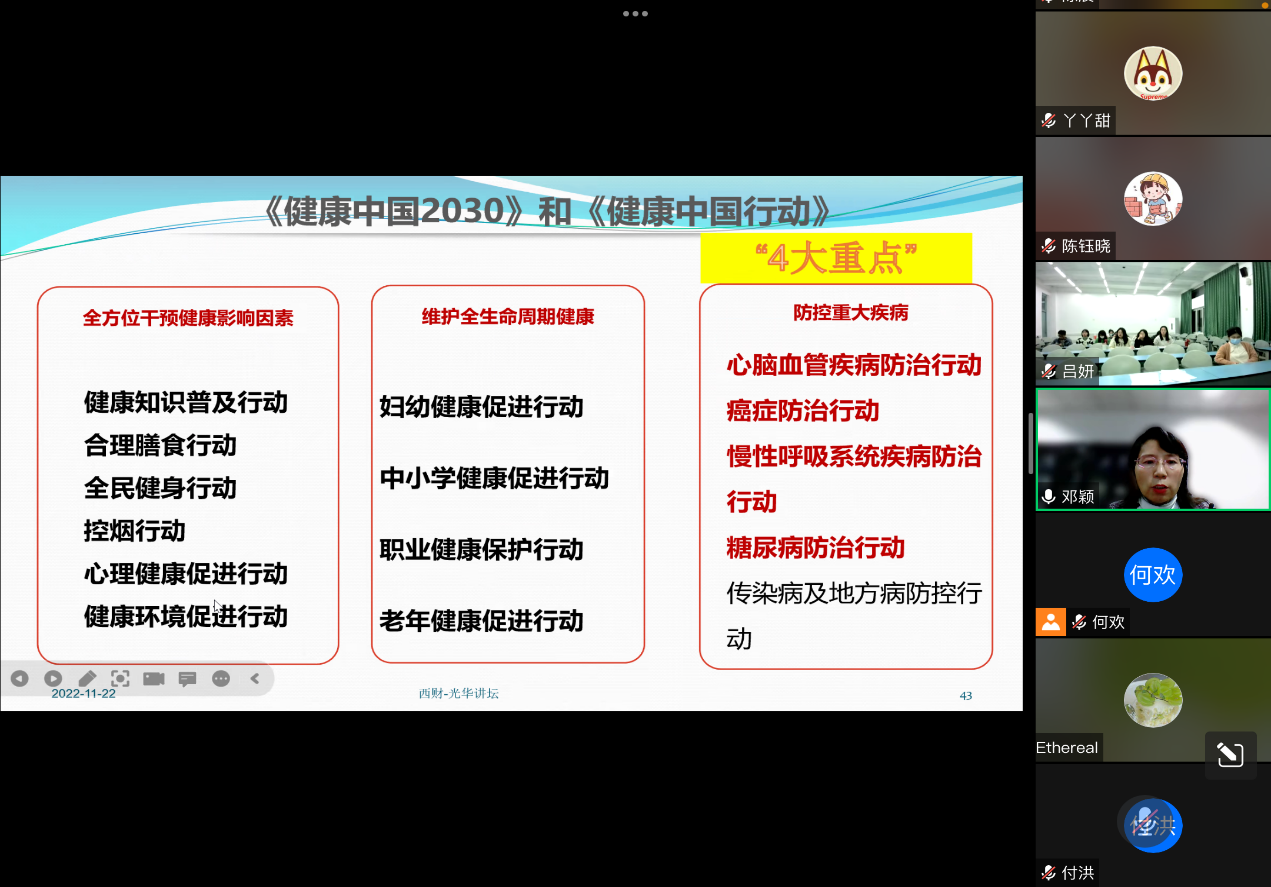The height and width of the screenshot is (887, 1271).
Task: Select the pen annotation tool
Action: (87, 679)
